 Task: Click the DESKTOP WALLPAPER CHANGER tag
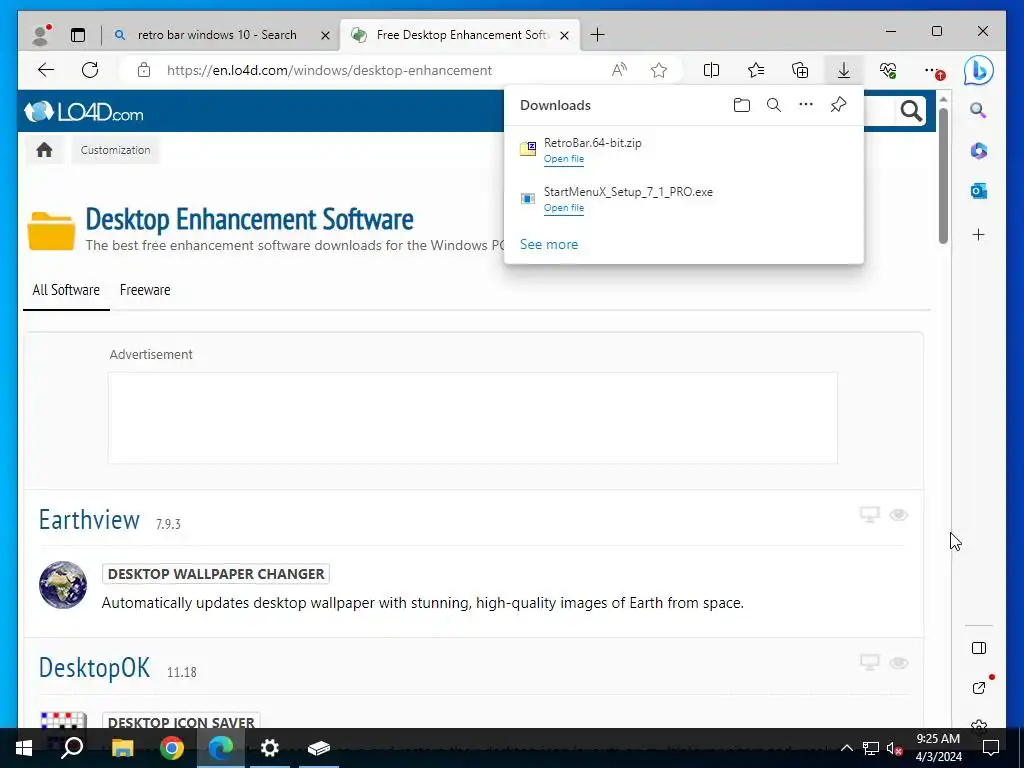point(216,573)
